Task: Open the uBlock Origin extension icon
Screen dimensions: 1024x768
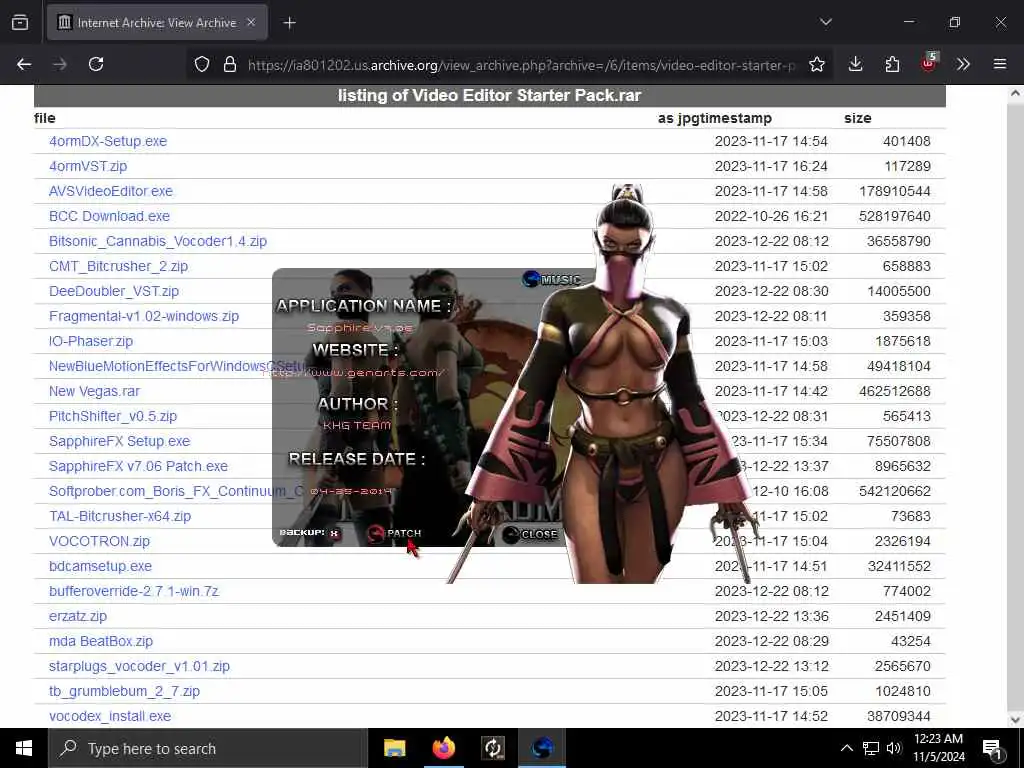Action: [928, 63]
